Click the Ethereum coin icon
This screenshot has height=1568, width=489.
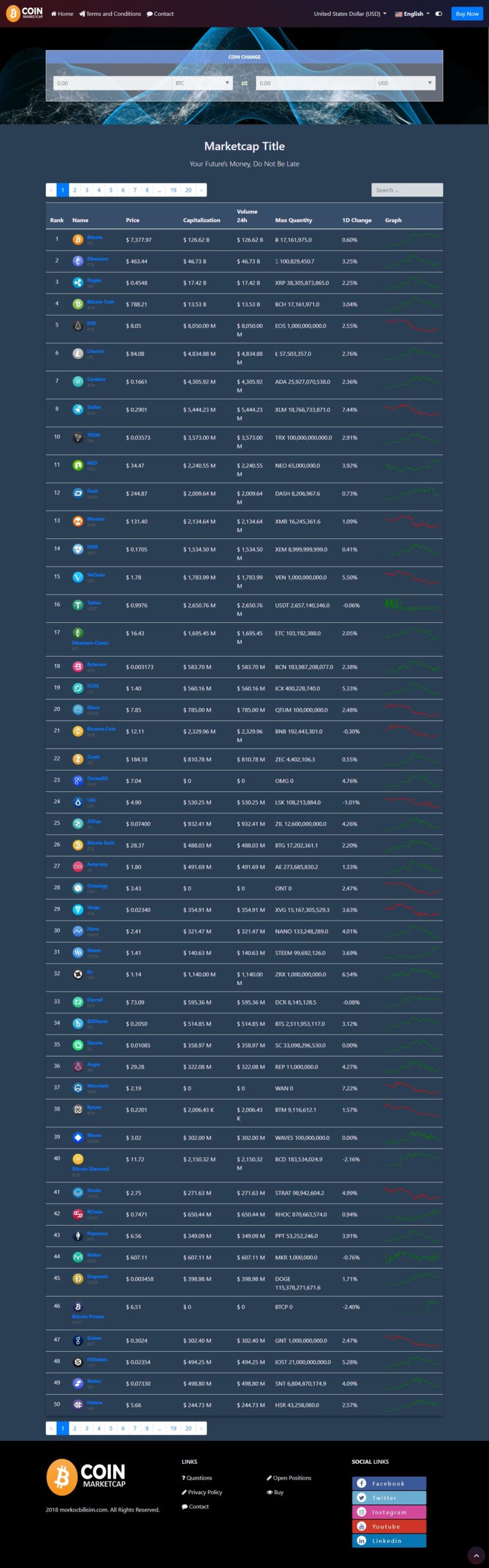pyautogui.click(x=78, y=261)
